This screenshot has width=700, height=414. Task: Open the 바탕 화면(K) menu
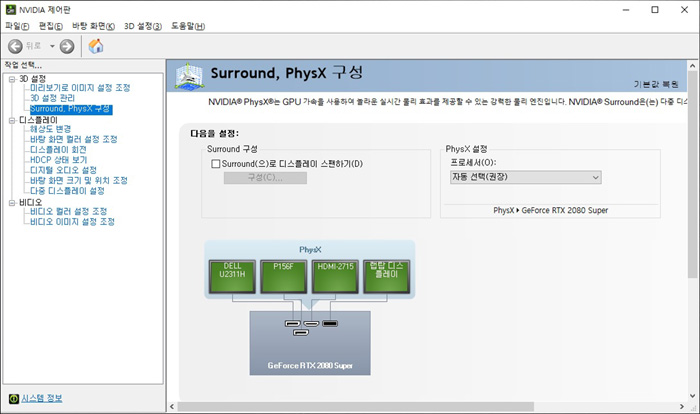(x=93, y=26)
